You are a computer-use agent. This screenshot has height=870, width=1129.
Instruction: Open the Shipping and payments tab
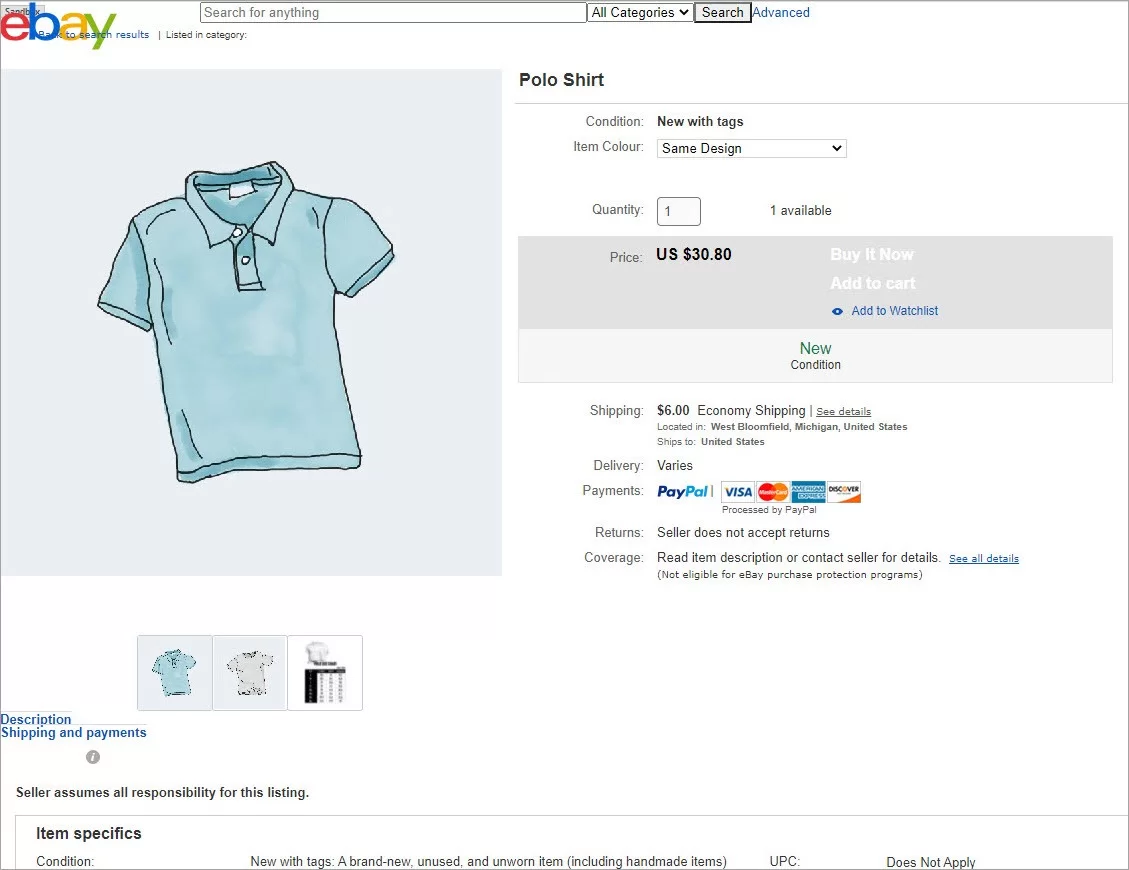pos(74,732)
